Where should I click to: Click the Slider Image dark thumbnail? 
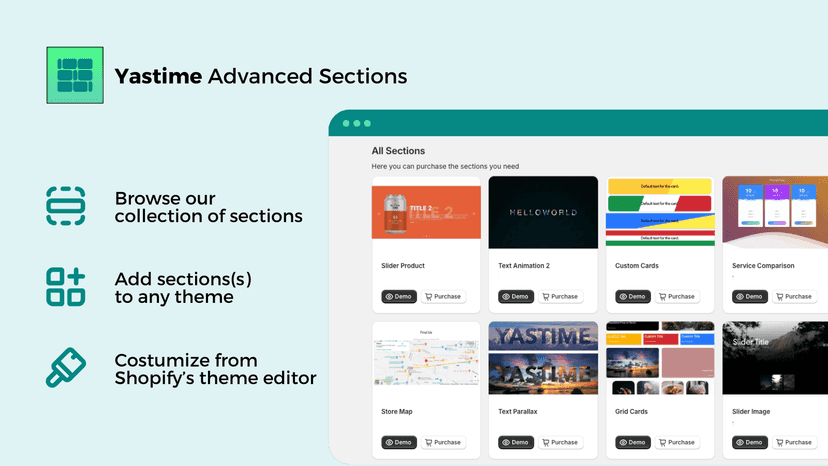pos(775,358)
